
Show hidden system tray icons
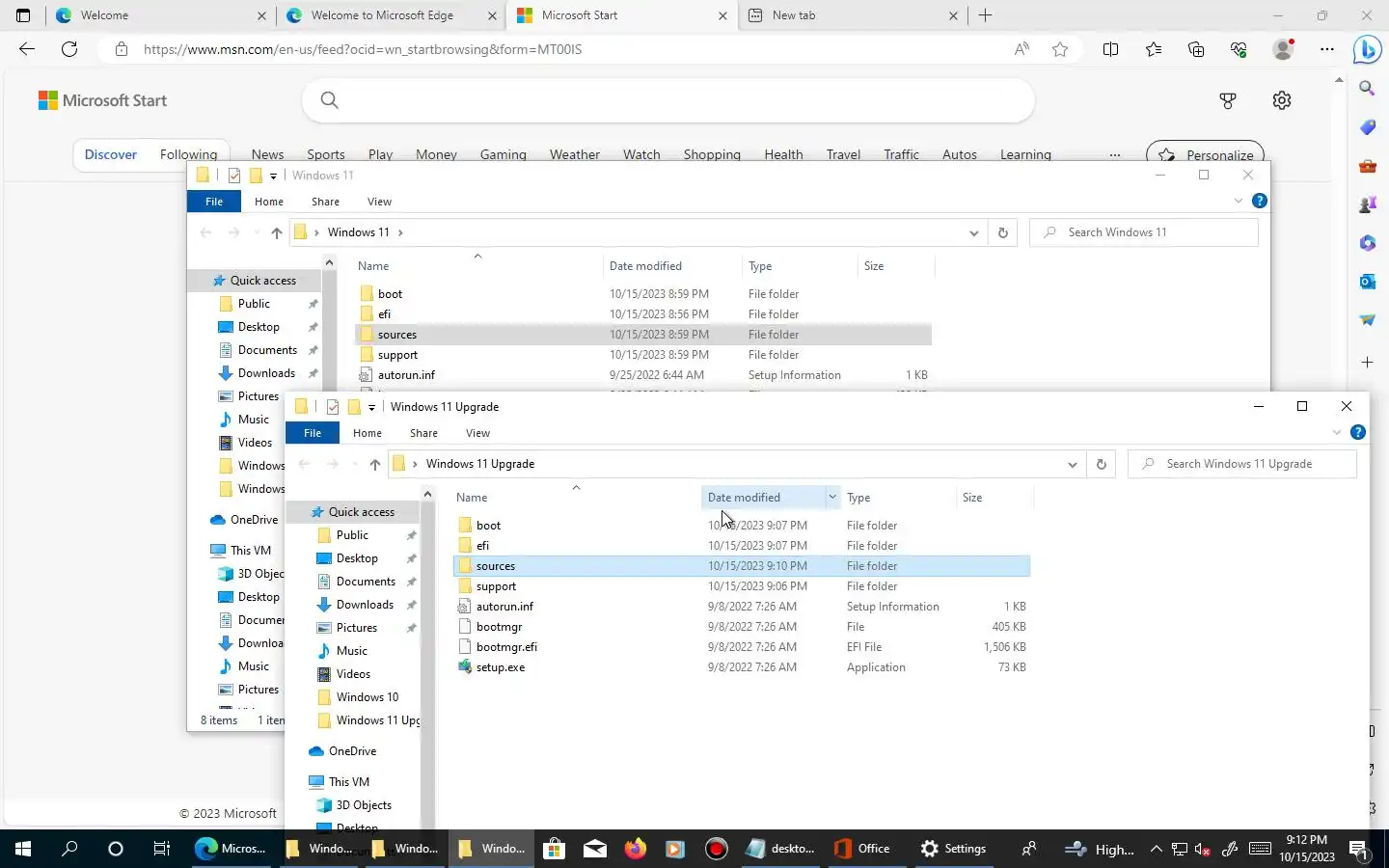click(x=1157, y=849)
